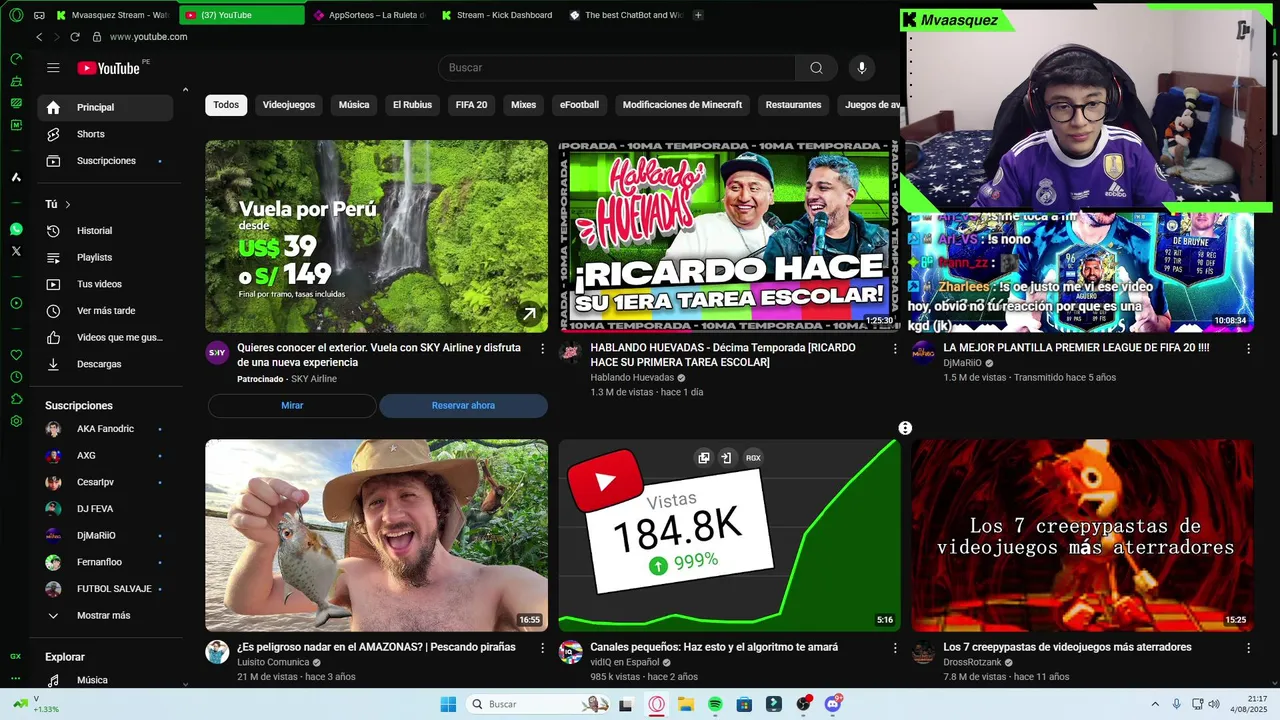Click the search magnifier button

(x=816, y=68)
